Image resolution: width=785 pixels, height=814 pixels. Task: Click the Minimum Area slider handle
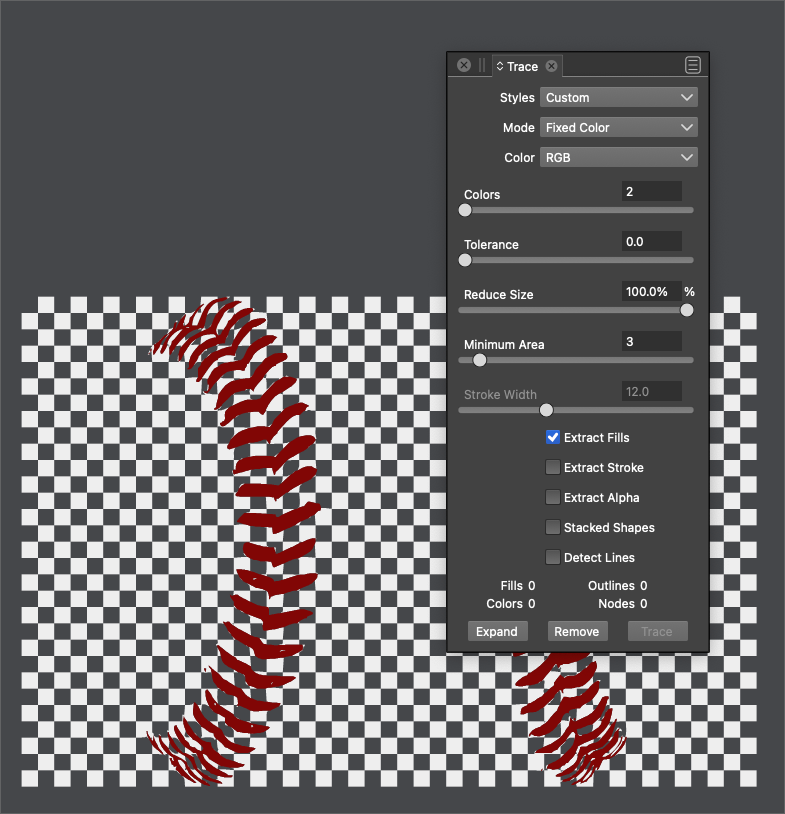pyautogui.click(x=479, y=360)
